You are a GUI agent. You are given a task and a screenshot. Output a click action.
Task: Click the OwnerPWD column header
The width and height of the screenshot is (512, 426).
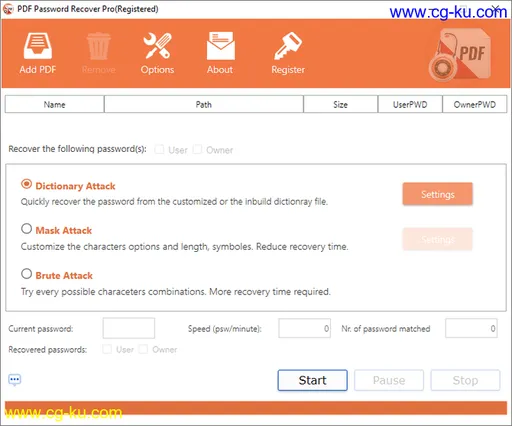[475, 104]
